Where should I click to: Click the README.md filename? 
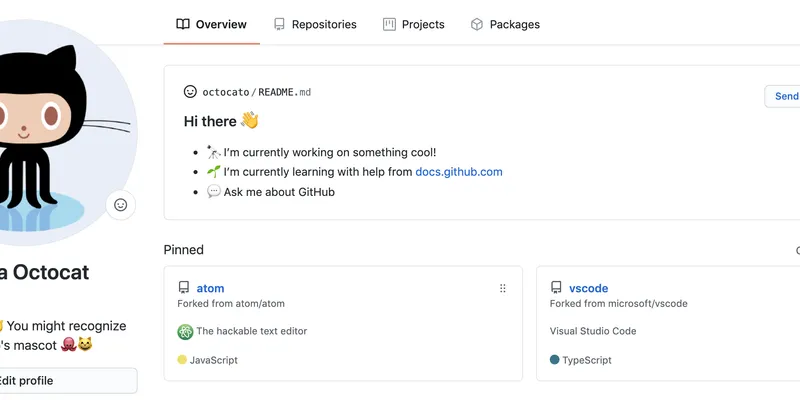click(284, 92)
